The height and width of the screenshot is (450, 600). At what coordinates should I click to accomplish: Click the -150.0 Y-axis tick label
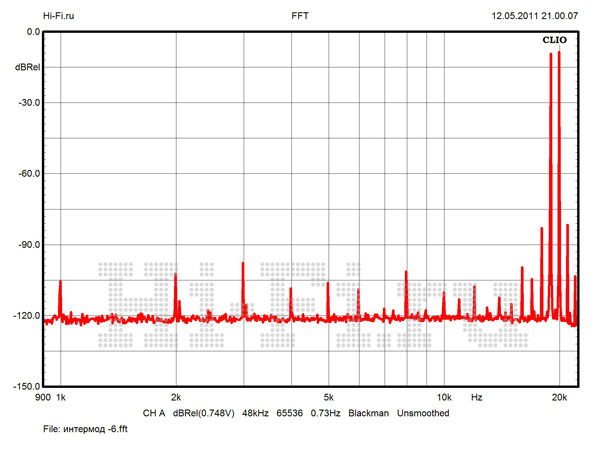[x=25, y=386]
